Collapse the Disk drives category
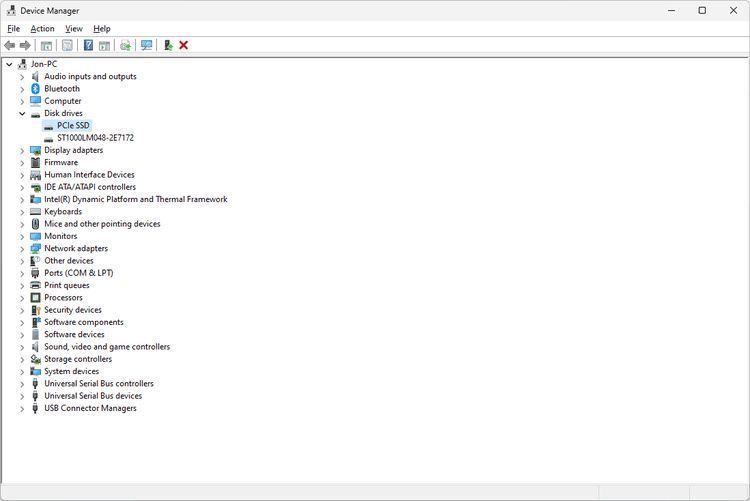 tap(22, 113)
